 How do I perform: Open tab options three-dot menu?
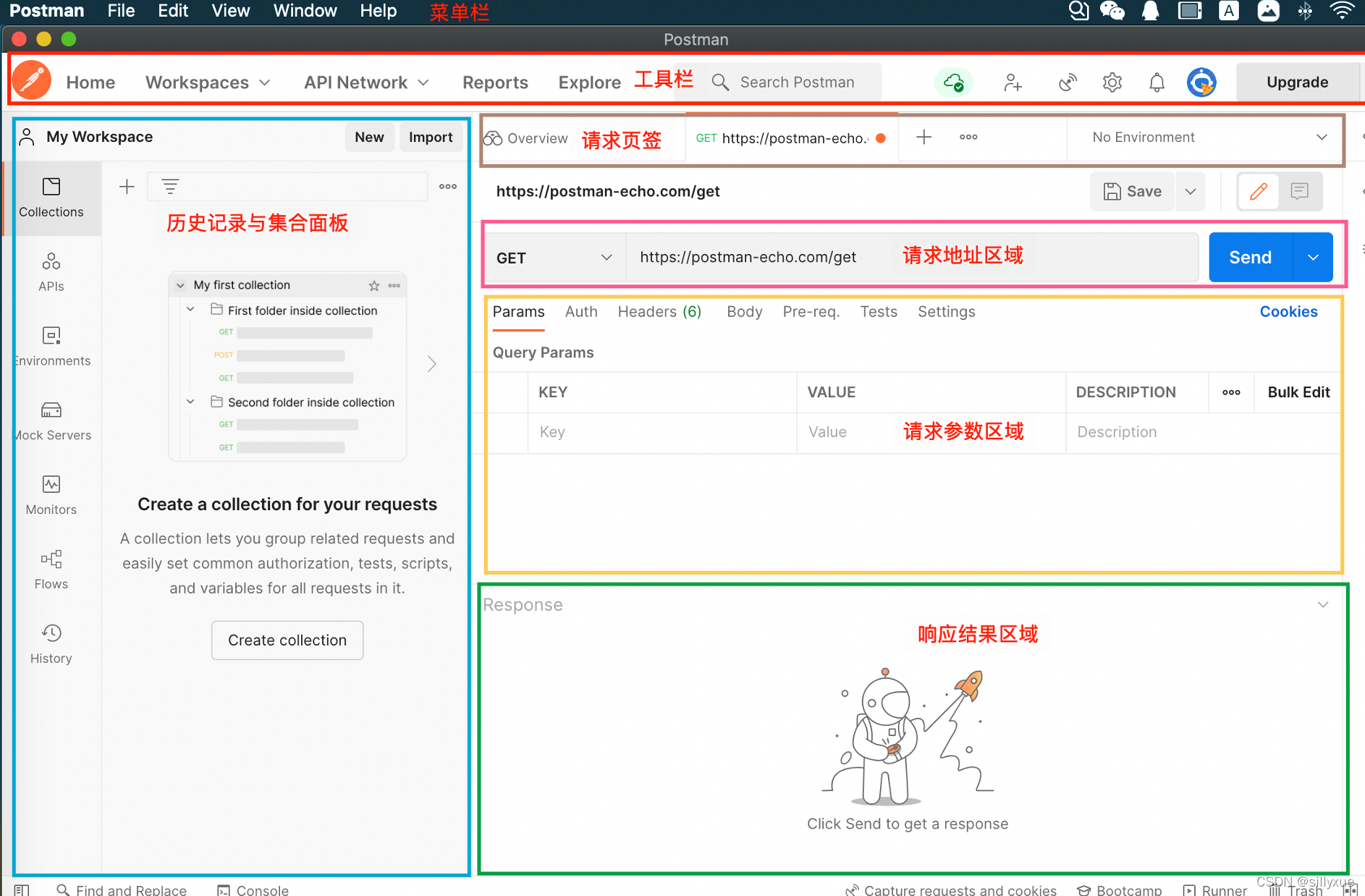[968, 138]
